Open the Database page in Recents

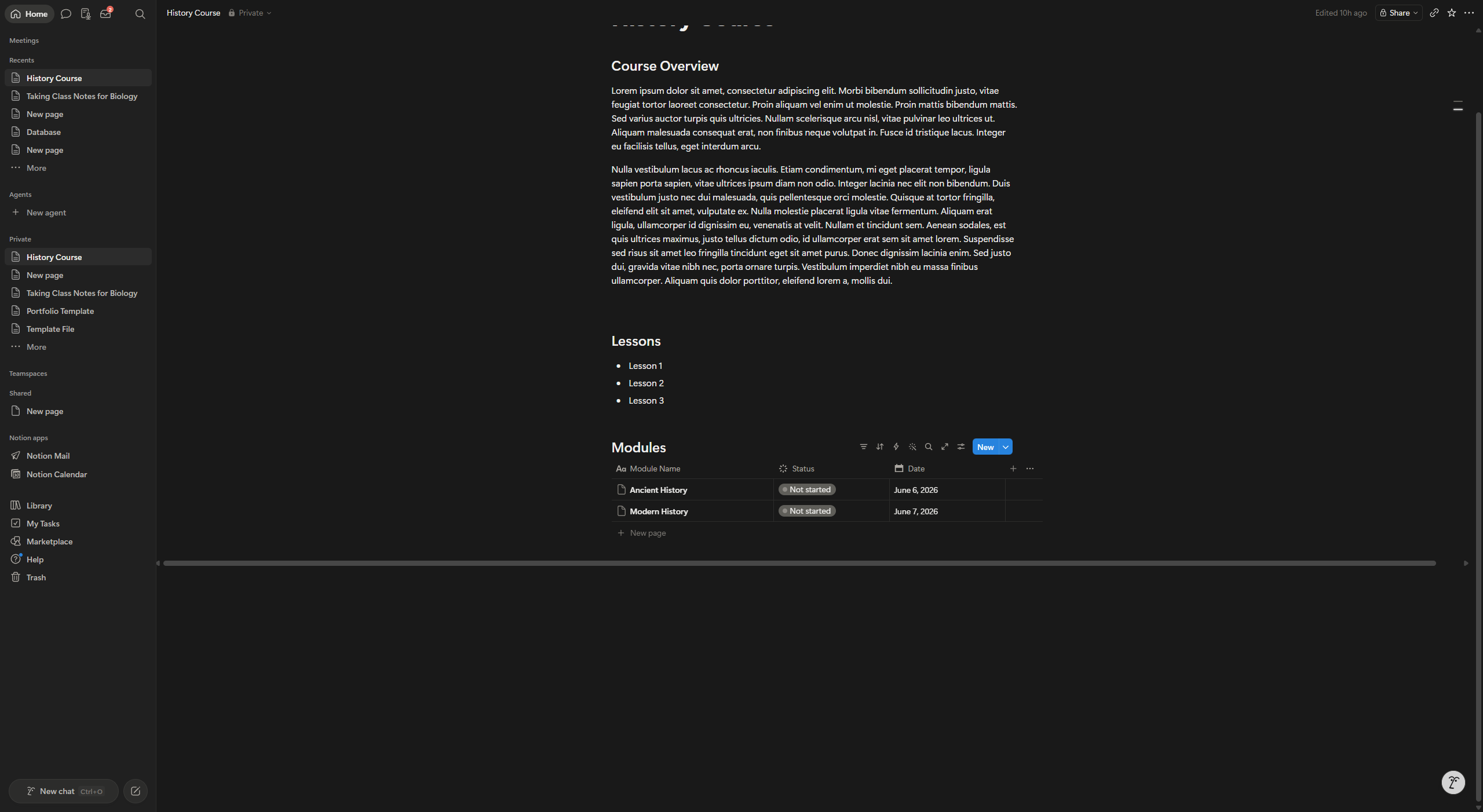click(x=78, y=132)
